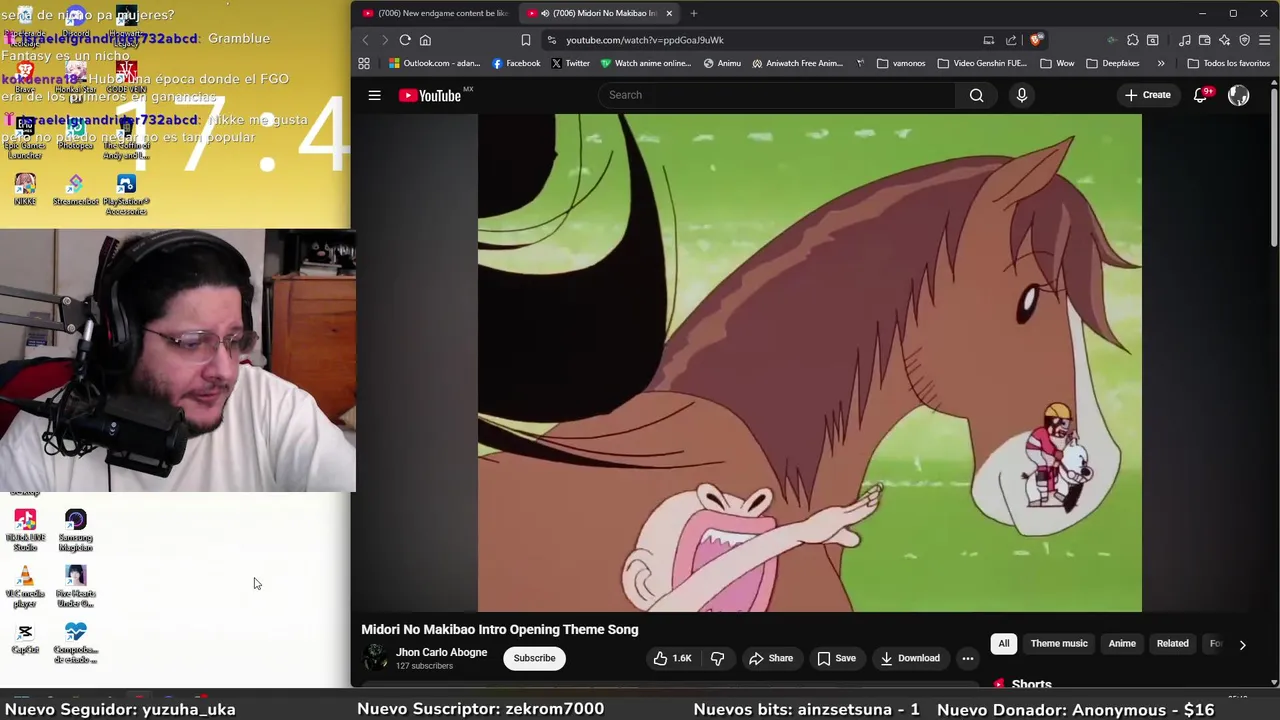Open VLC media player desktop shortcut
The height and width of the screenshot is (720, 1280).
[25, 587]
